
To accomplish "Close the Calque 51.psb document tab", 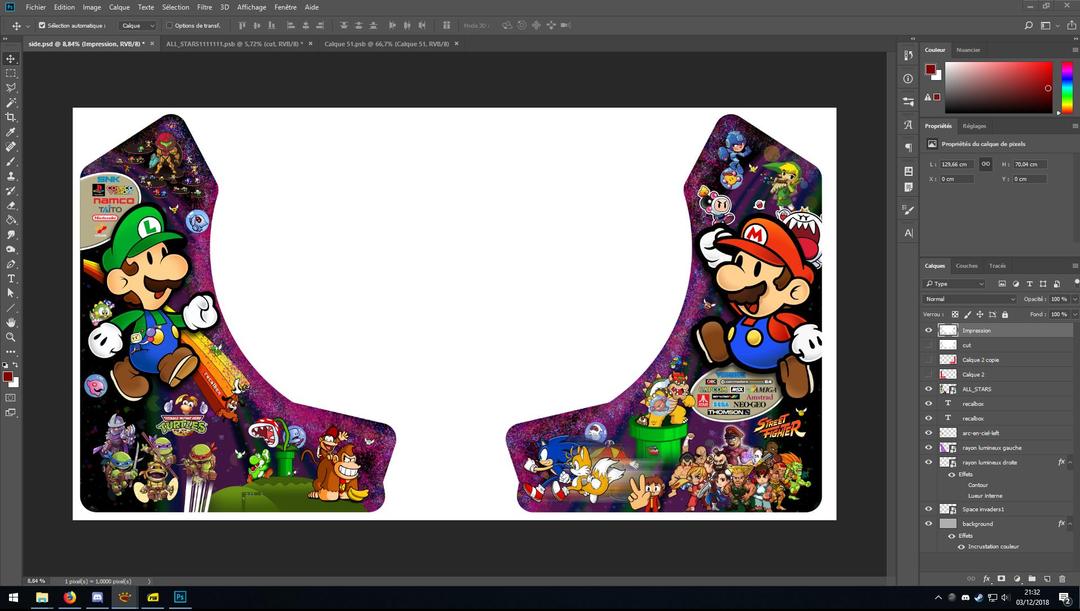I will point(456,43).
